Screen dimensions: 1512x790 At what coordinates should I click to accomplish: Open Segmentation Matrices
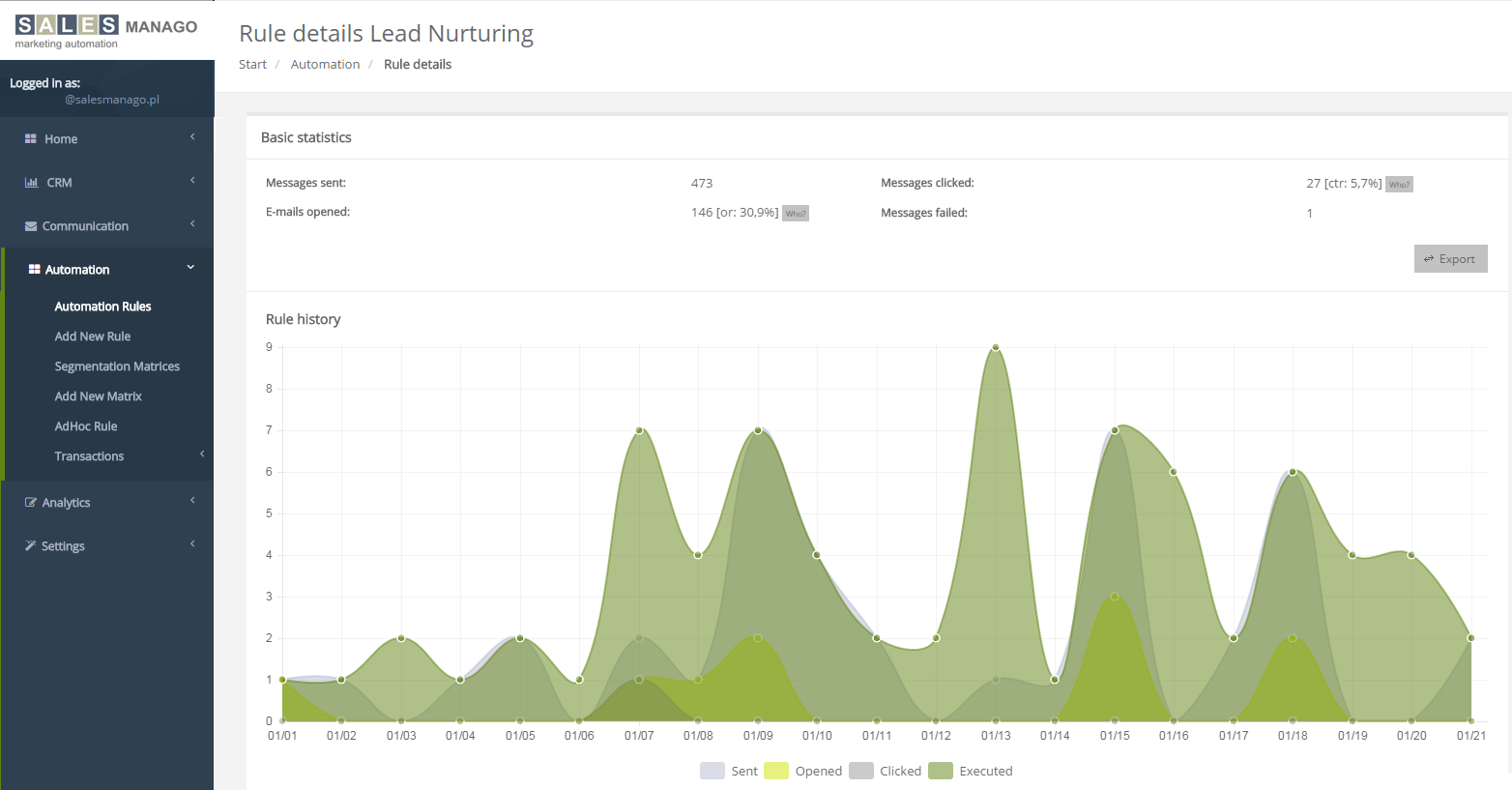[117, 366]
